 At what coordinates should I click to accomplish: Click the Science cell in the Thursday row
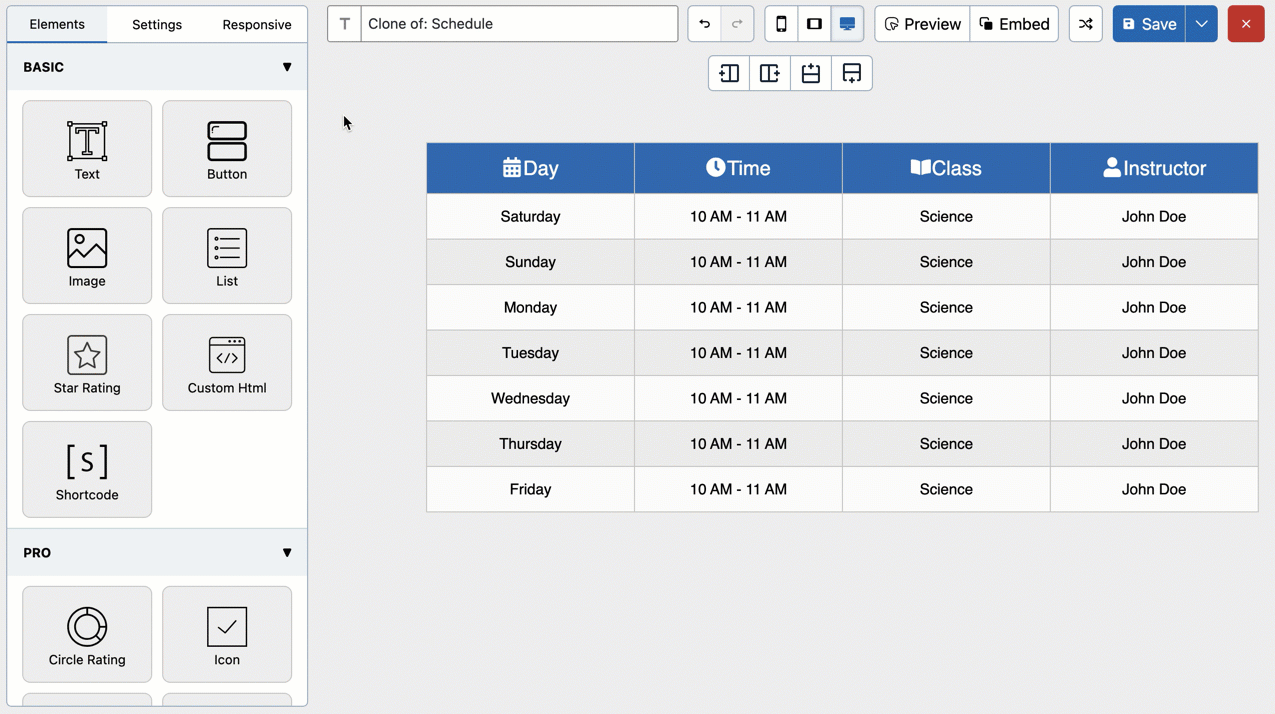946,444
